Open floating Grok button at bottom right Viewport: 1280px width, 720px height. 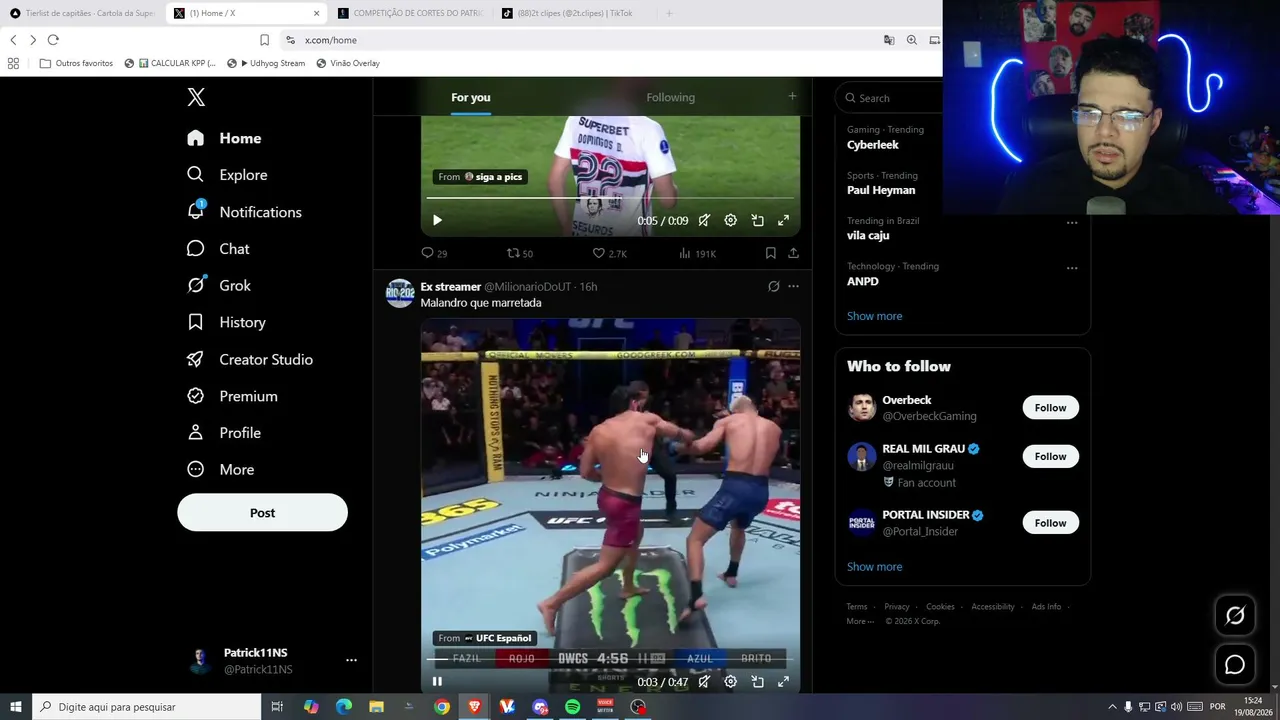pos(1235,616)
